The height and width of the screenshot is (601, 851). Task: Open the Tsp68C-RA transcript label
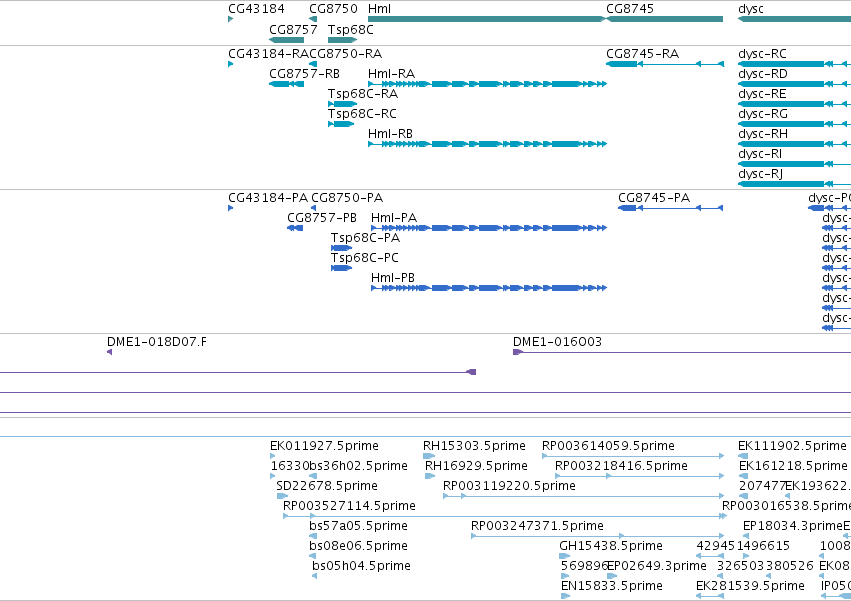tap(363, 94)
